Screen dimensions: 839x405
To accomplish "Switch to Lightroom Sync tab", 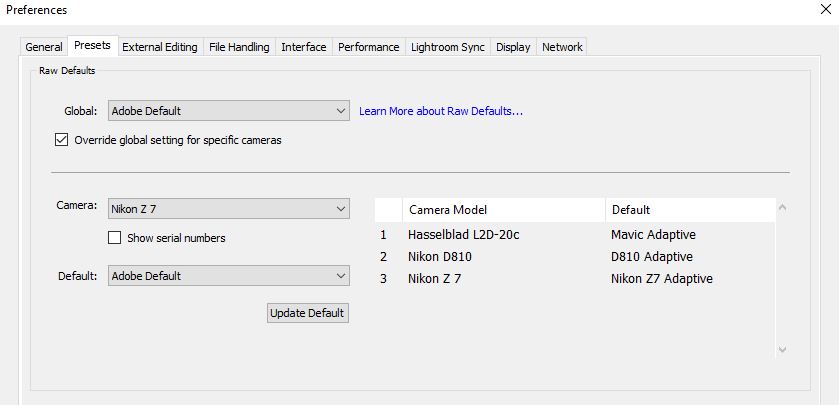I will click(x=450, y=47).
